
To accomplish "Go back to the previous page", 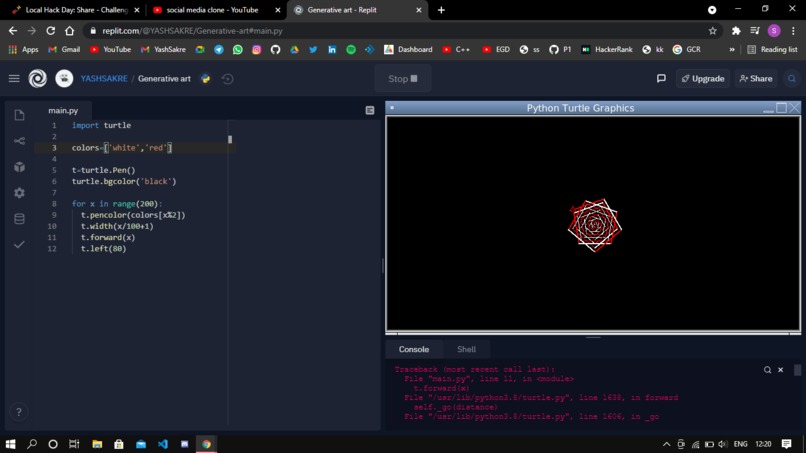I will click(x=13, y=31).
